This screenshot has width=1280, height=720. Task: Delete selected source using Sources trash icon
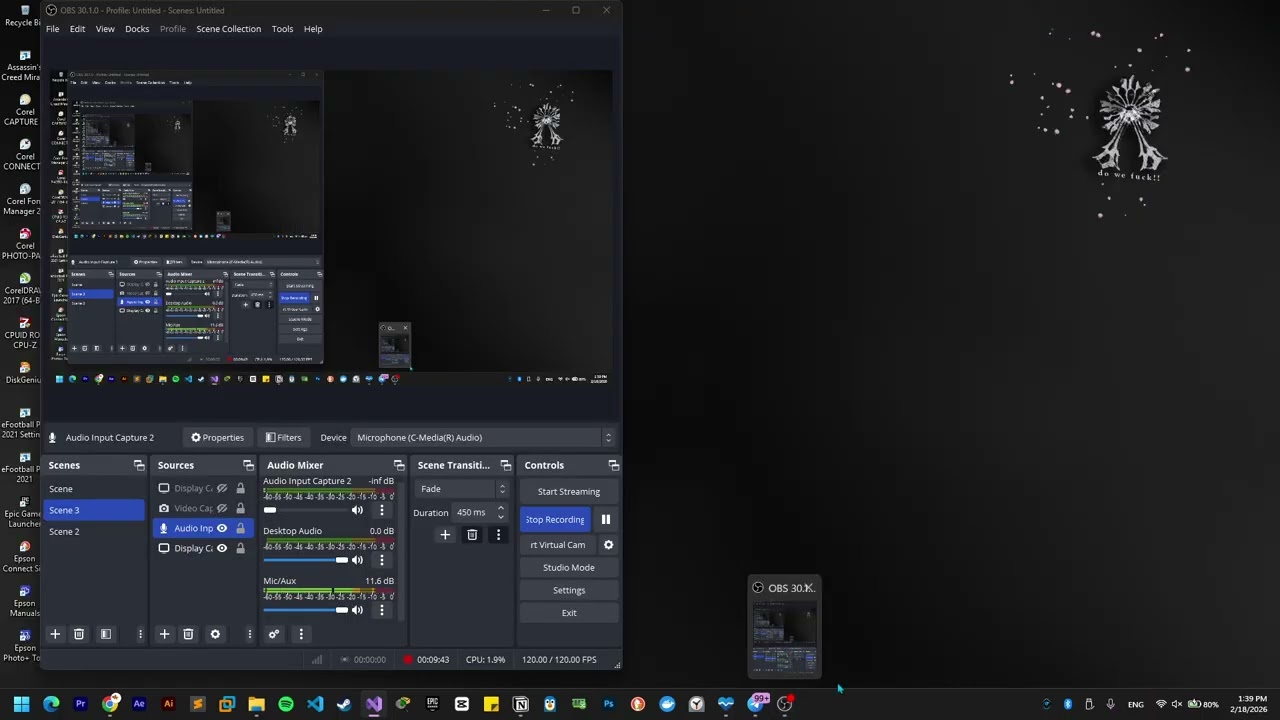[x=188, y=634]
